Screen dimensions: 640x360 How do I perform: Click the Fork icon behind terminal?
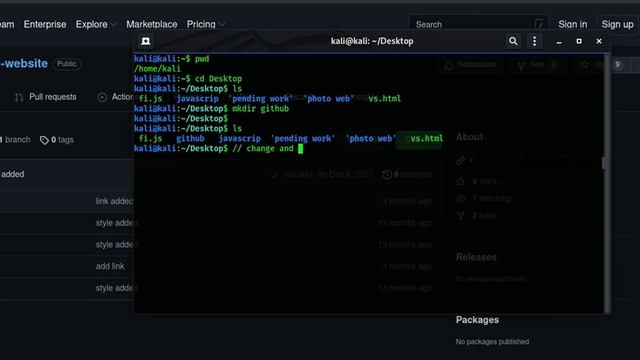point(521,65)
